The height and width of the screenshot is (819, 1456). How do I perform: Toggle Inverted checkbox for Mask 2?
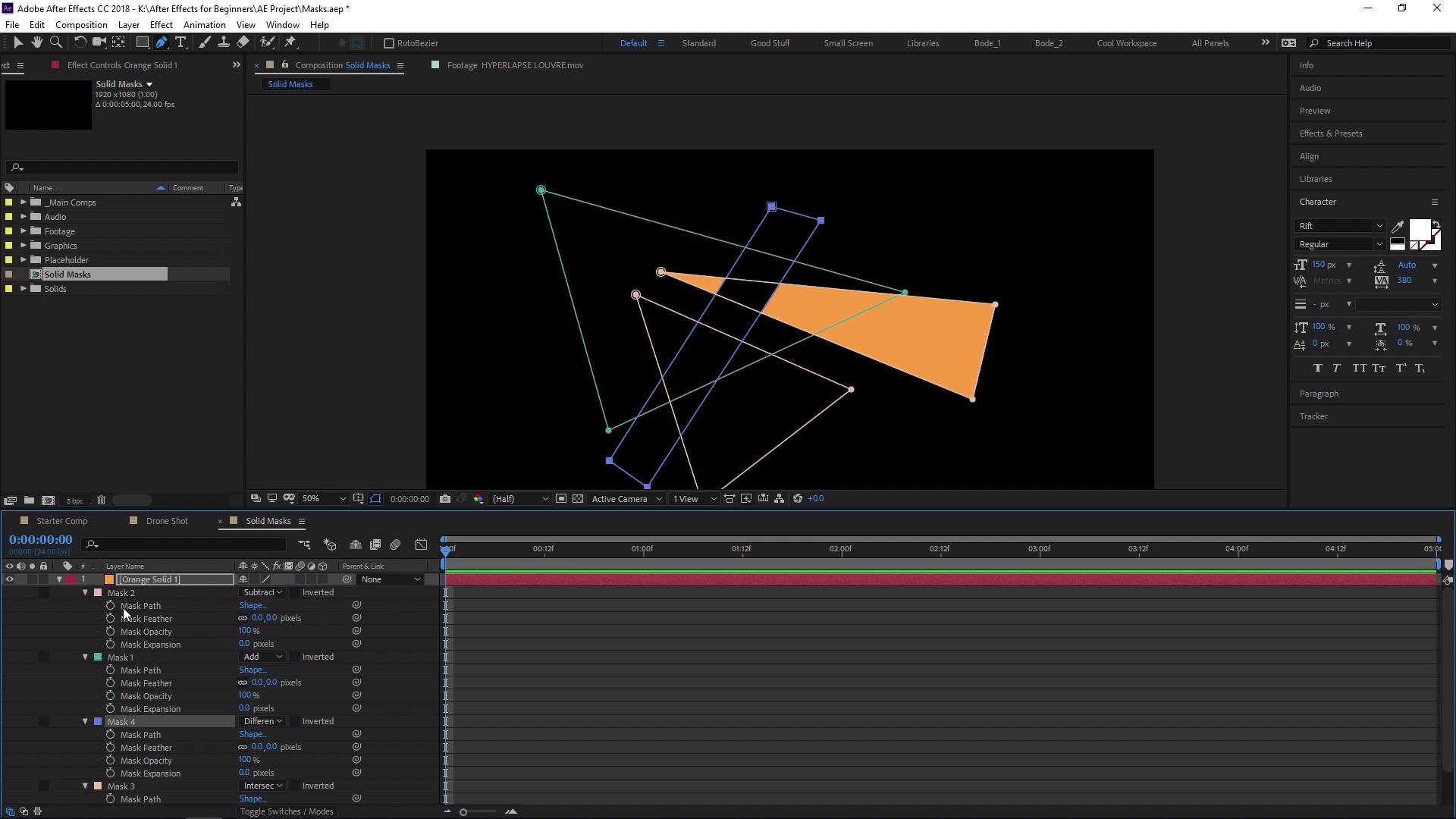tap(295, 593)
